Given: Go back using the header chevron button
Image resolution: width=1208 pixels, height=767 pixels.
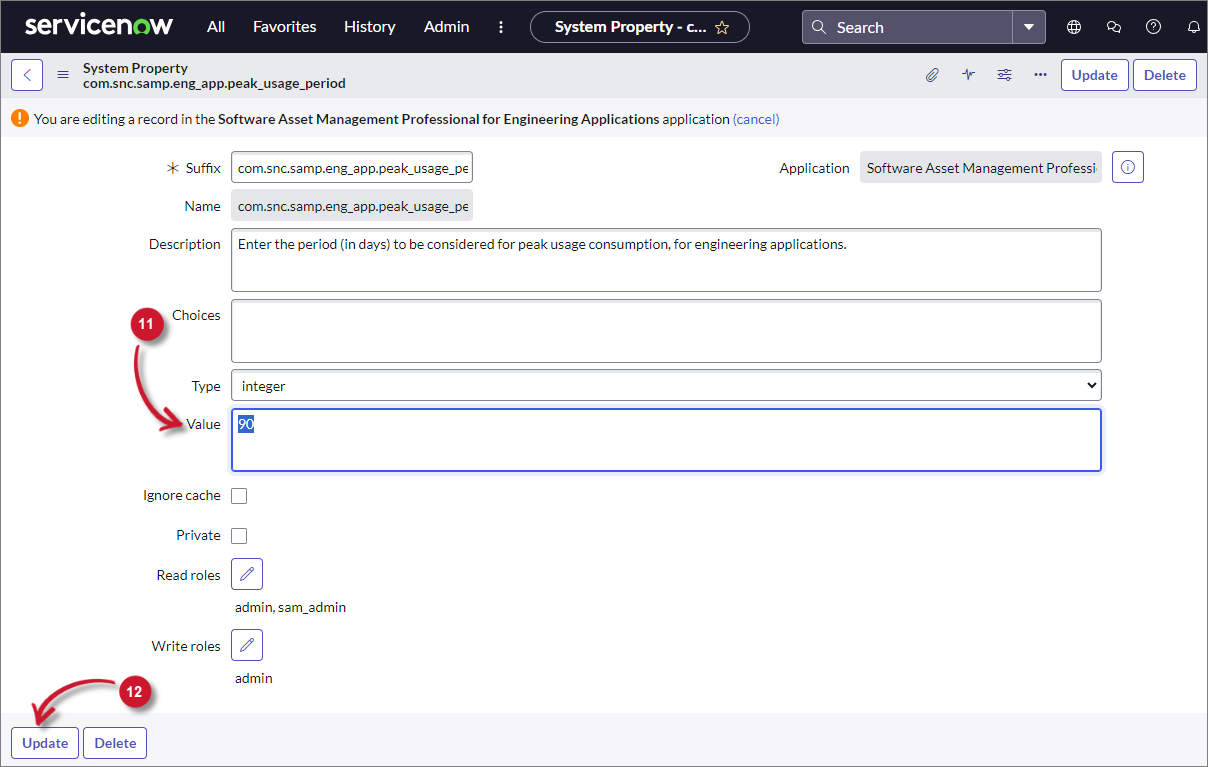Looking at the screenshot, I should pyautogui.click(x=27, y=75).
